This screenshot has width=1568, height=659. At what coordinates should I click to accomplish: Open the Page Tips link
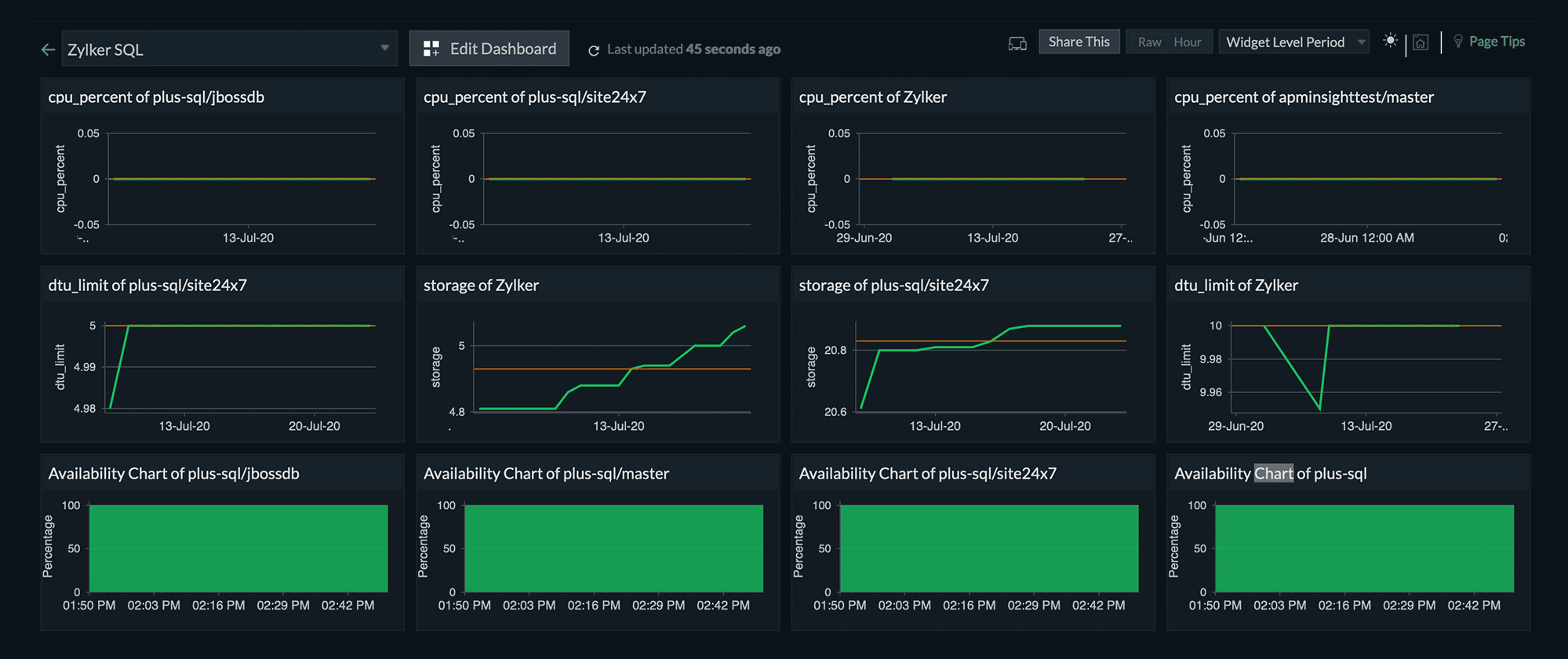click(x=1496, y=42)
